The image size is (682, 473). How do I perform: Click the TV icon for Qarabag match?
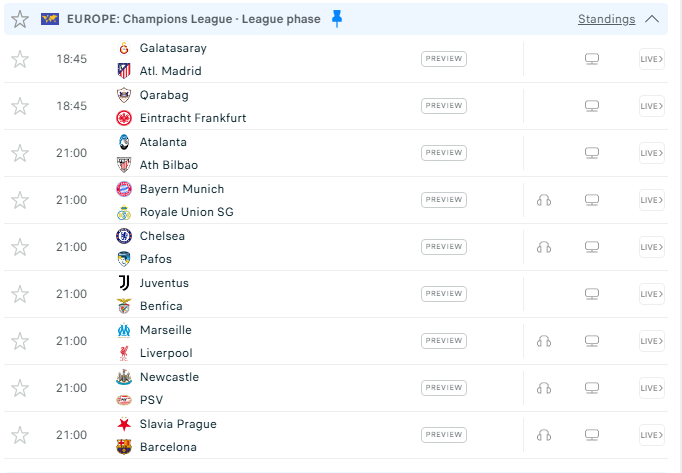click(592, 106)
